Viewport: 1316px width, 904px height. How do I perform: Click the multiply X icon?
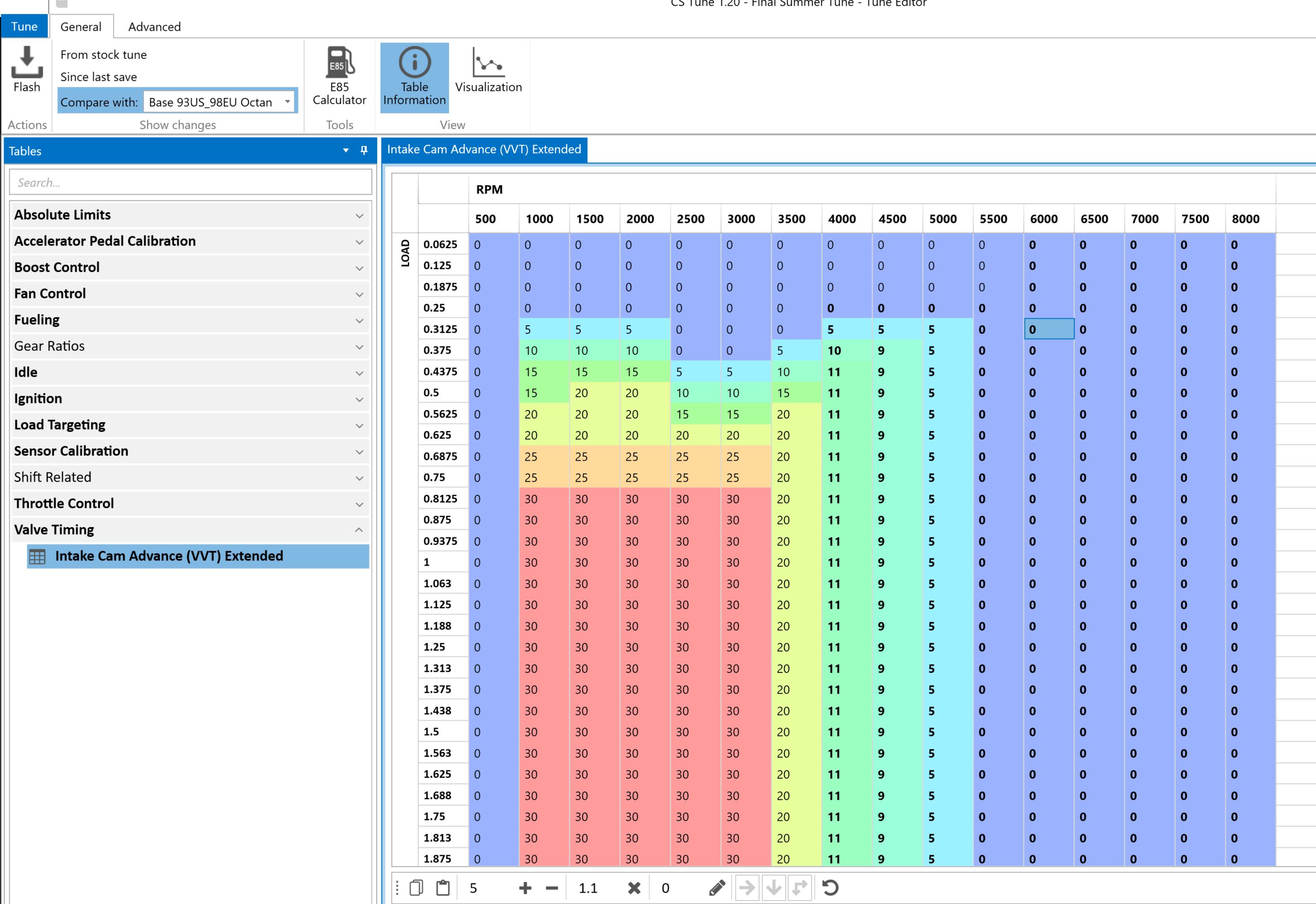click(634, 887)
